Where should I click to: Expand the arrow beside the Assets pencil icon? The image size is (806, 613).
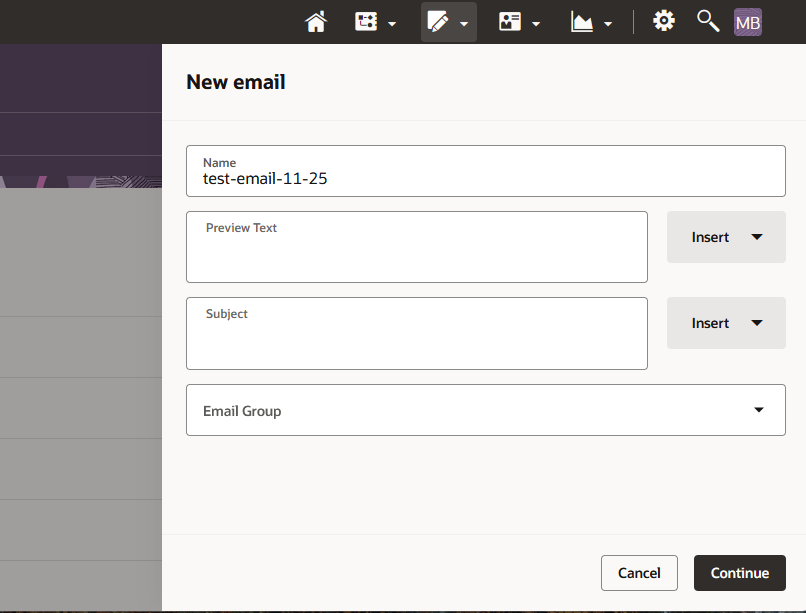pyautogui.click(x=464, y=24)
